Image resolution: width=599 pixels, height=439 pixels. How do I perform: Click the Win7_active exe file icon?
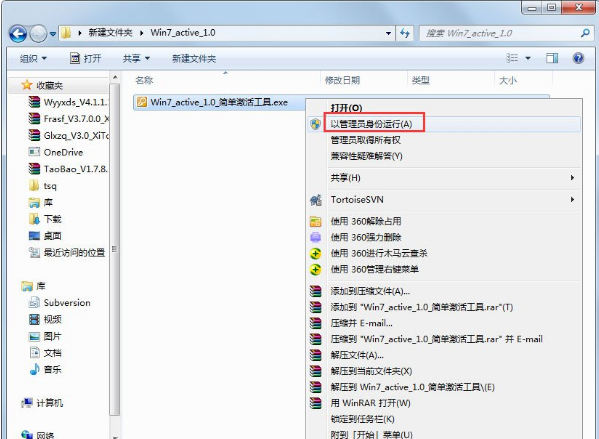pyautogui.click(x=142, y=102)
